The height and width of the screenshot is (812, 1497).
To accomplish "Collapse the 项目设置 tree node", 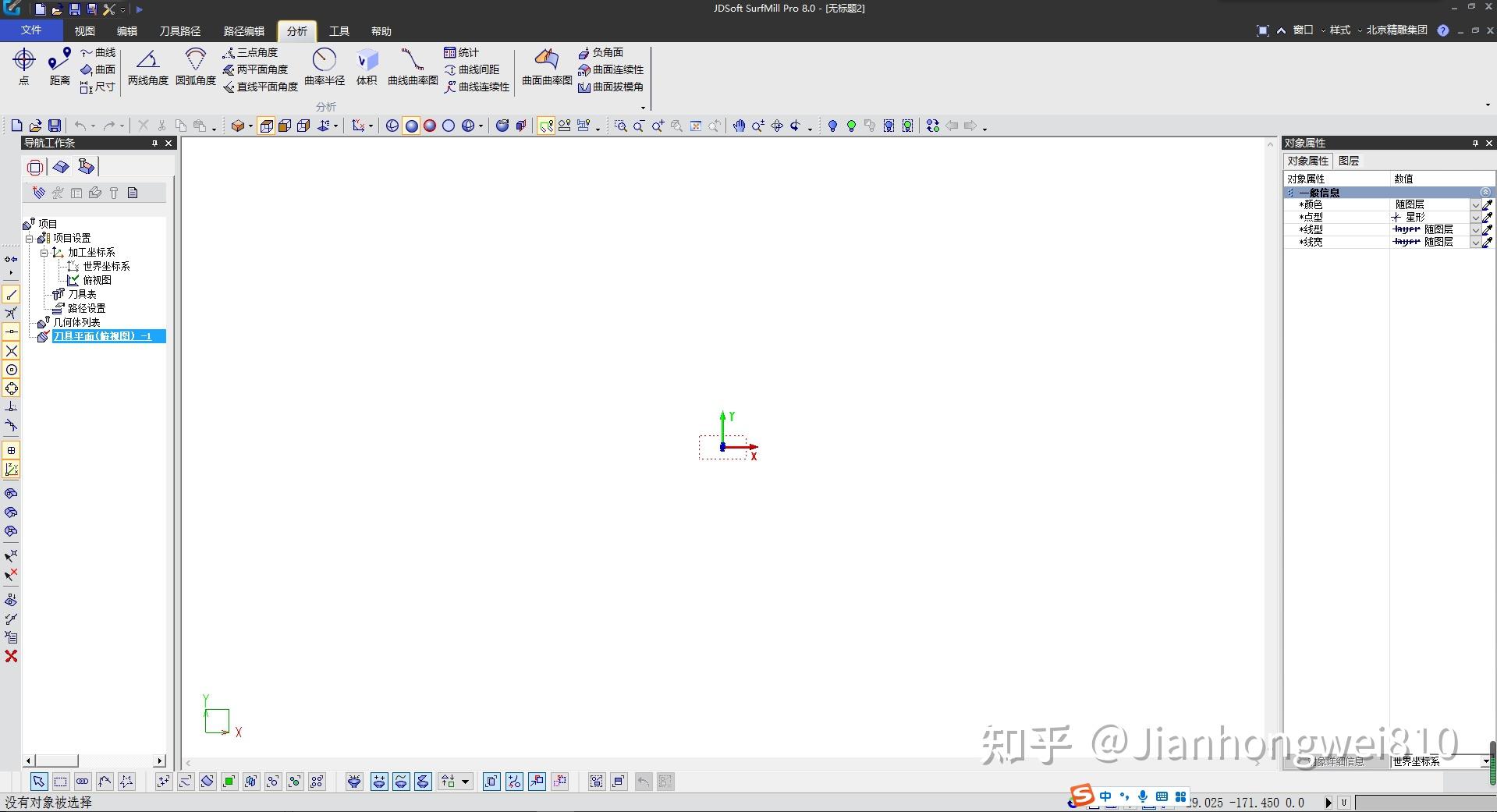I will pos(30,238).
